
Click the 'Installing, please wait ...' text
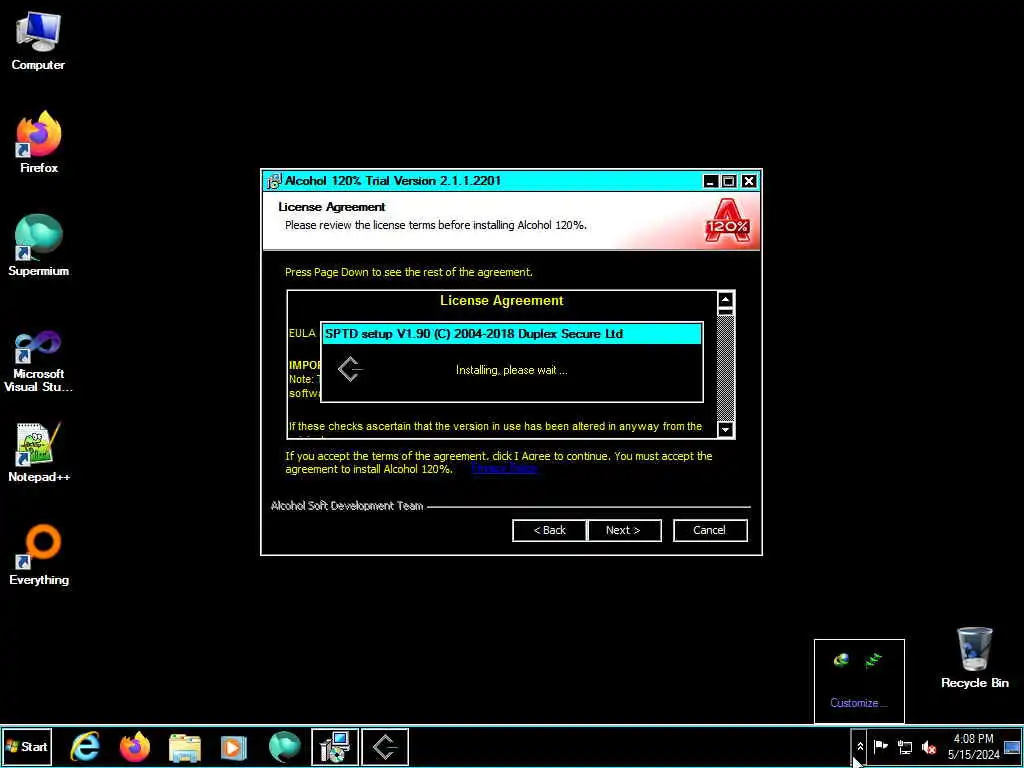tap(511, 370)
